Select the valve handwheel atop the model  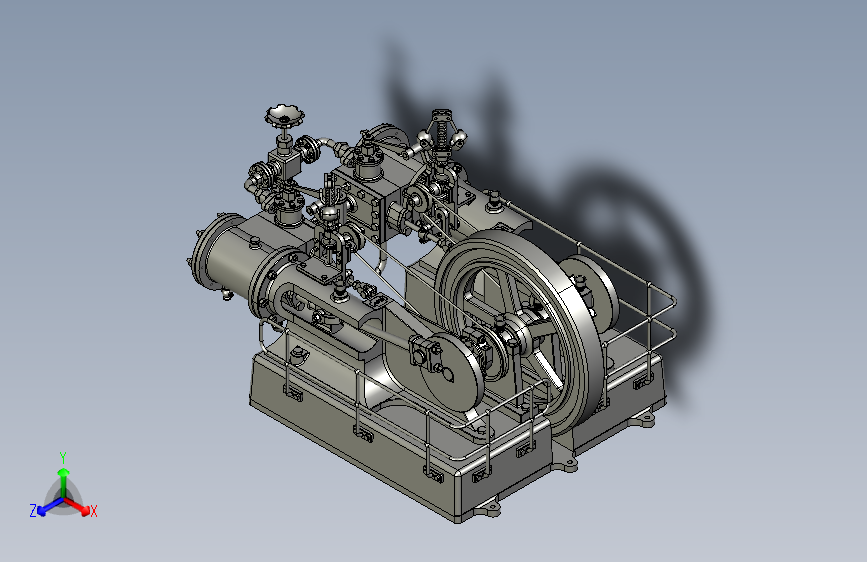click(285, 116)
